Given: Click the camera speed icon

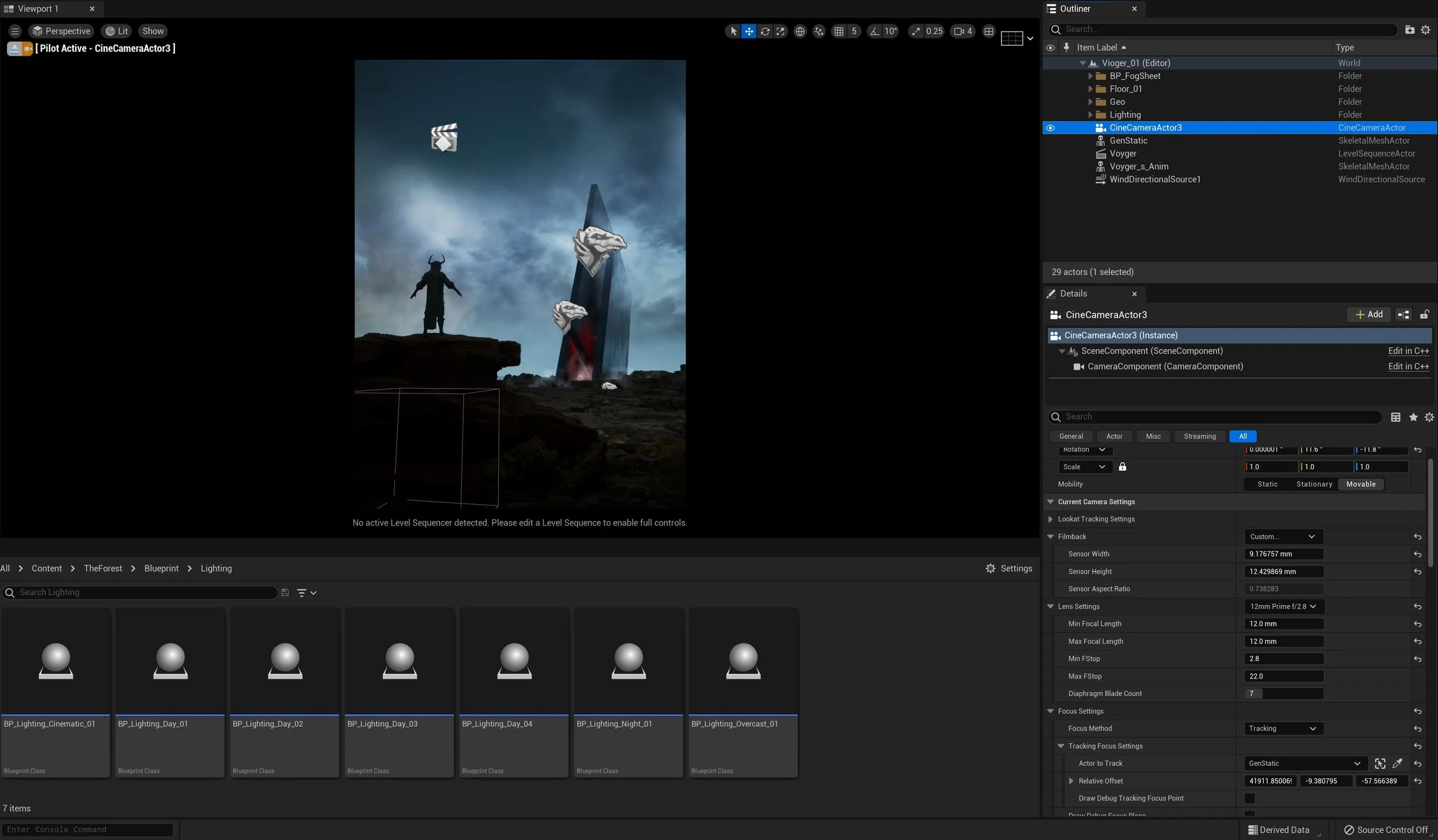Looking at the screenshot, I should point(958,32).
